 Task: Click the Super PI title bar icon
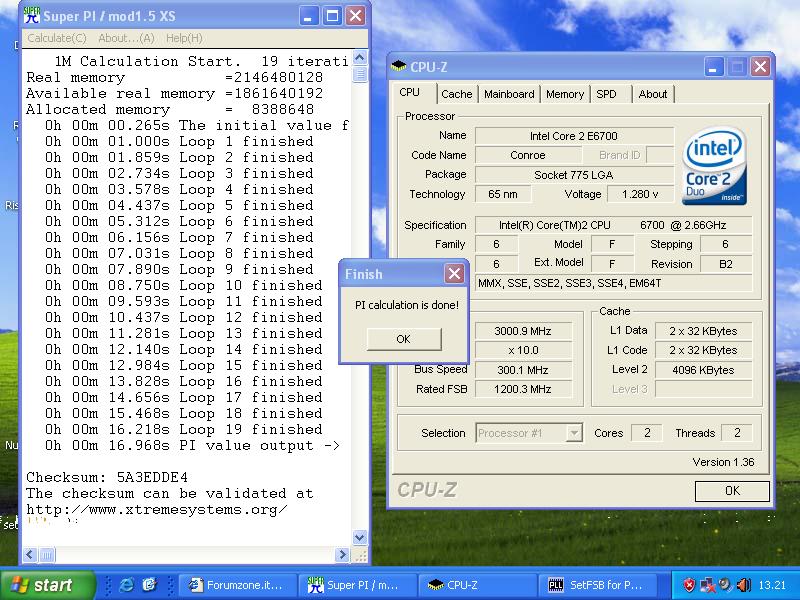tap(32, 15)
